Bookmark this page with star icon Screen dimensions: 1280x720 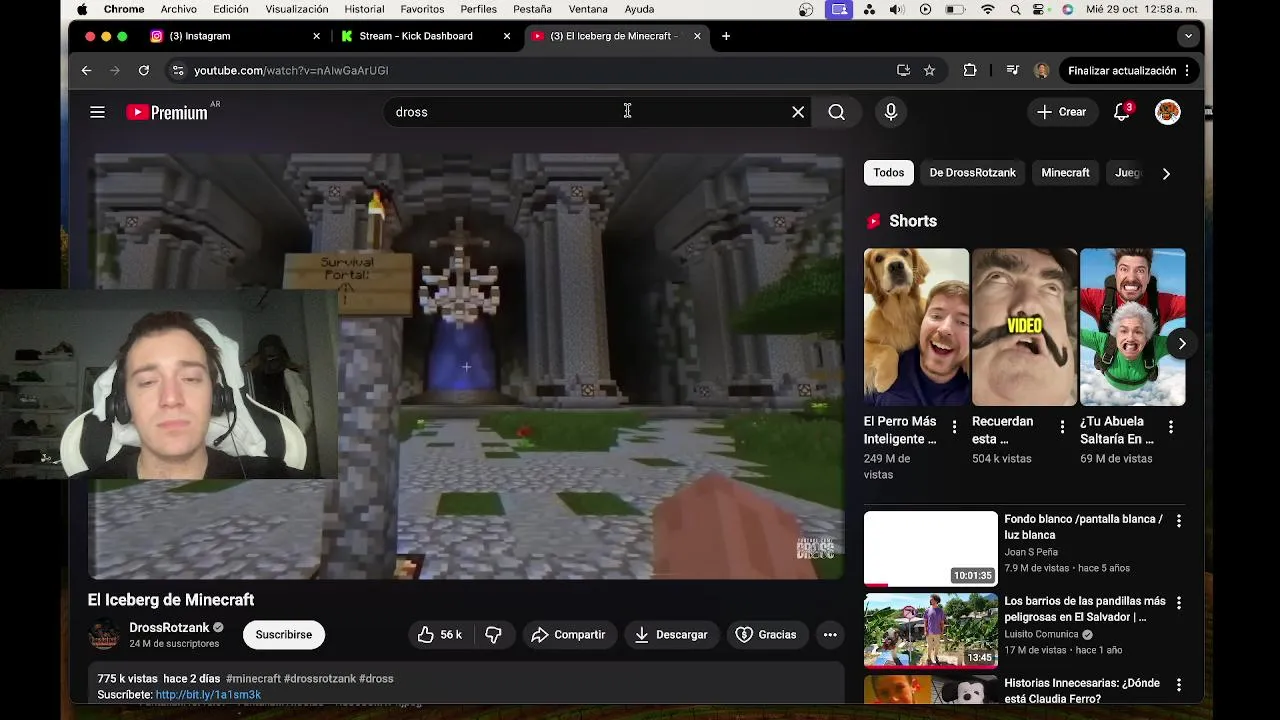click(929, 70)
